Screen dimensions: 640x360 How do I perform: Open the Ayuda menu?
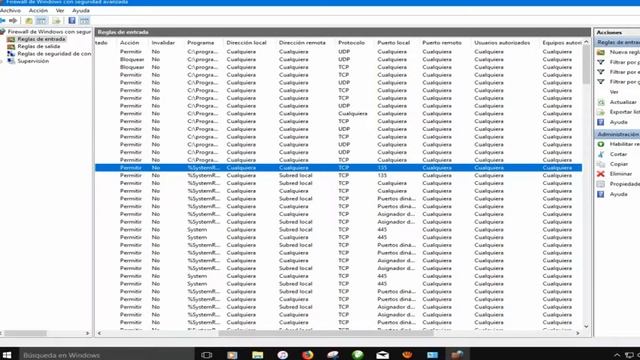(81, 11)
